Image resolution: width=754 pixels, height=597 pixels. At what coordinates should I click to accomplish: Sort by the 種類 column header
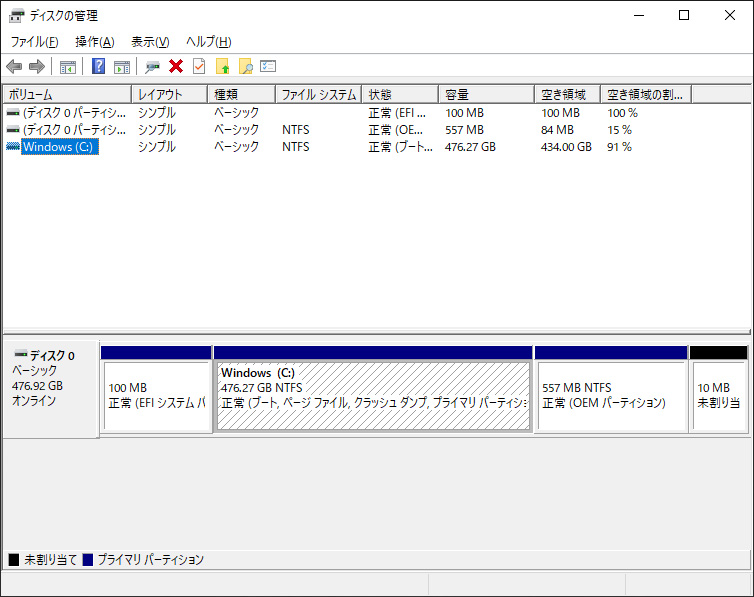coord(241,94)
